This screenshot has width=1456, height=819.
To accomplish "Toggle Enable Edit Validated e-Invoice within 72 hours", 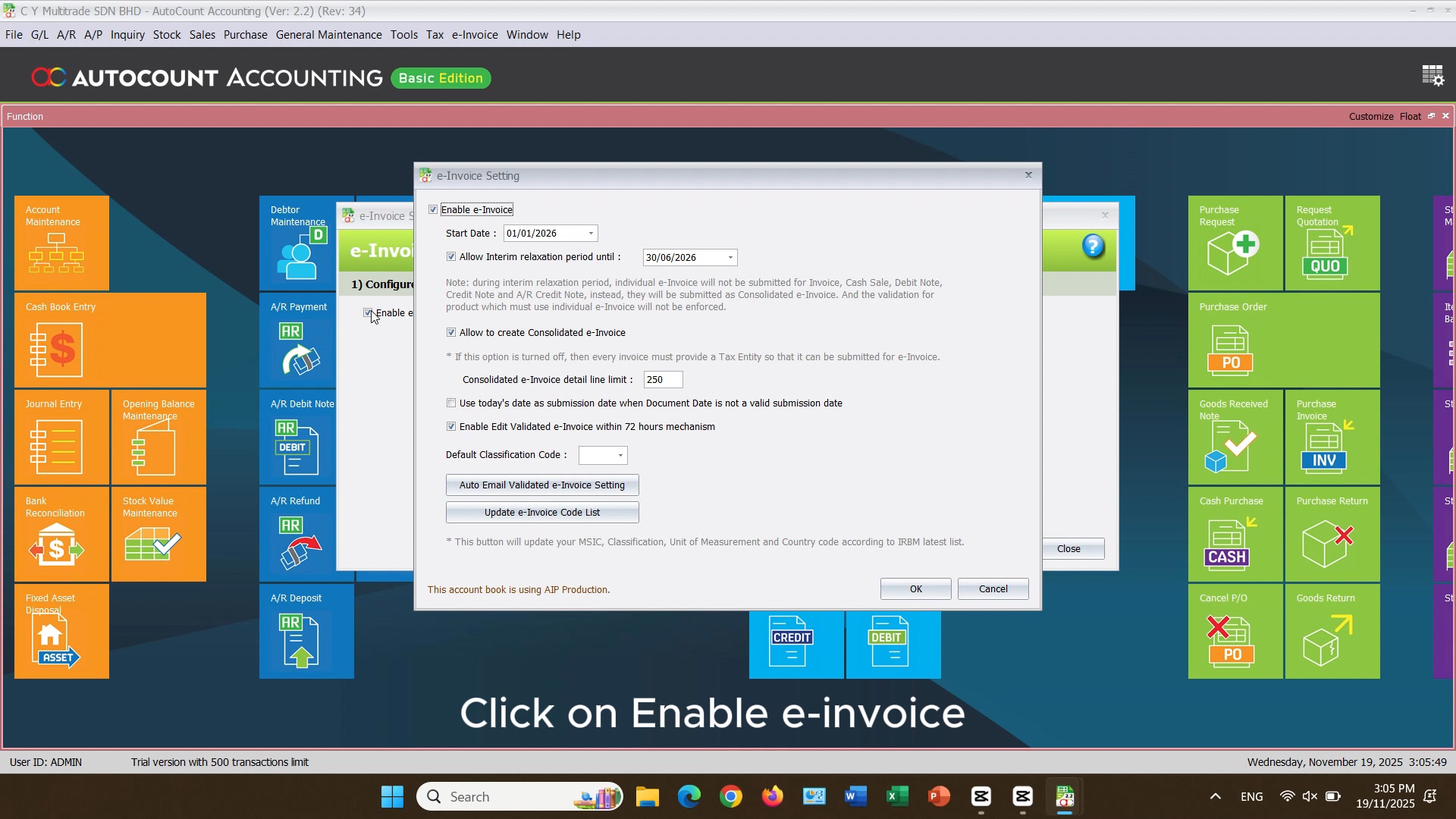I will [x=451, y=427].
